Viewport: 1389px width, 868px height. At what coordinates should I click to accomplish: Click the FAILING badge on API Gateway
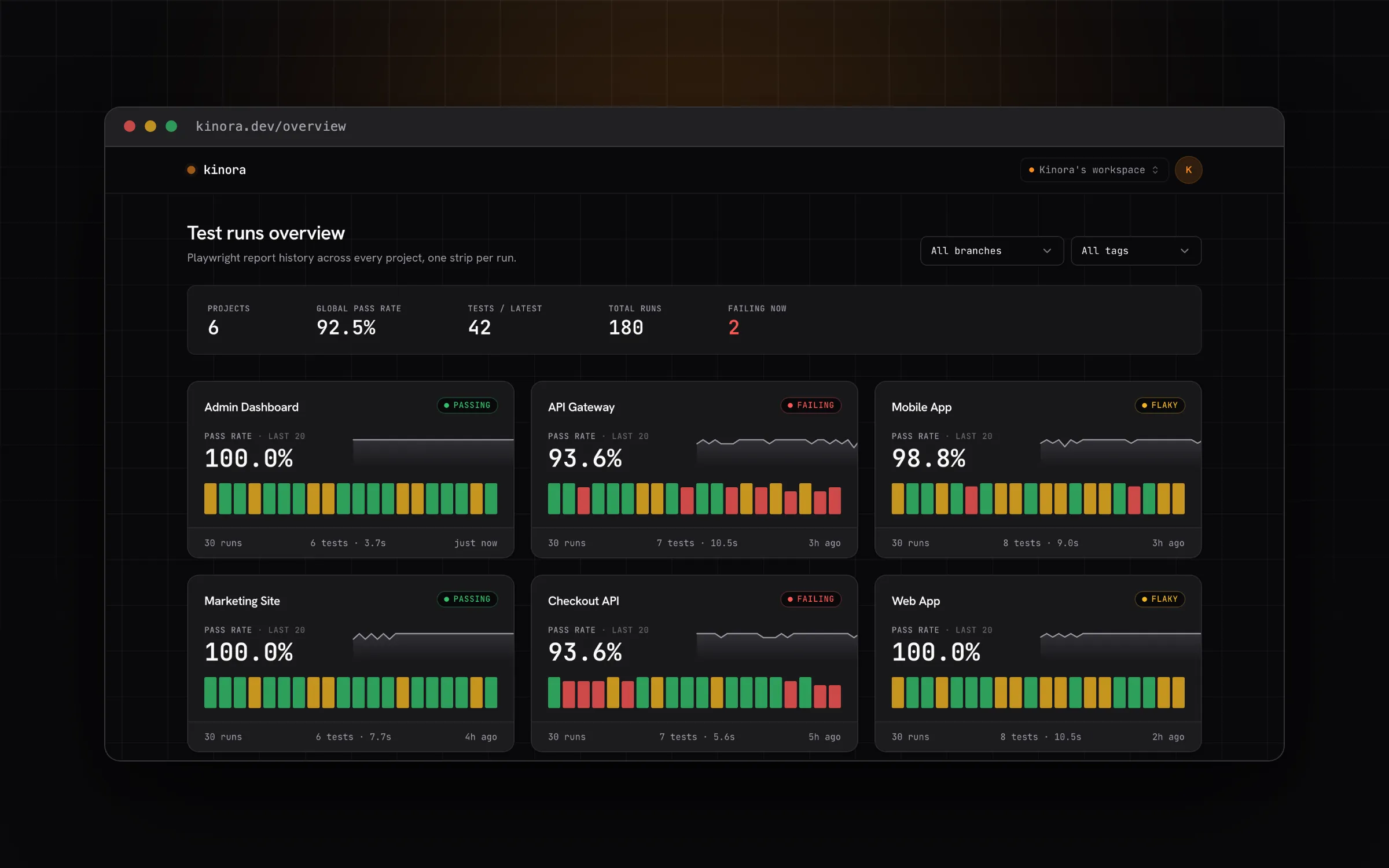pos(810,405)
